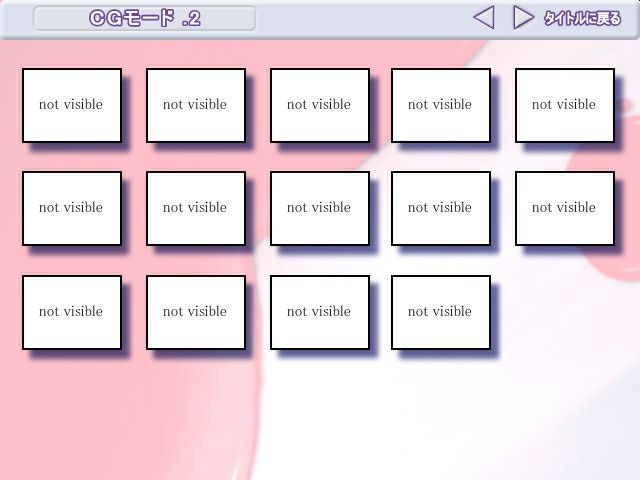This screenshot has height=480, width=640.
Task: Click the .2 page number in header
Action: tap(191, 18)
